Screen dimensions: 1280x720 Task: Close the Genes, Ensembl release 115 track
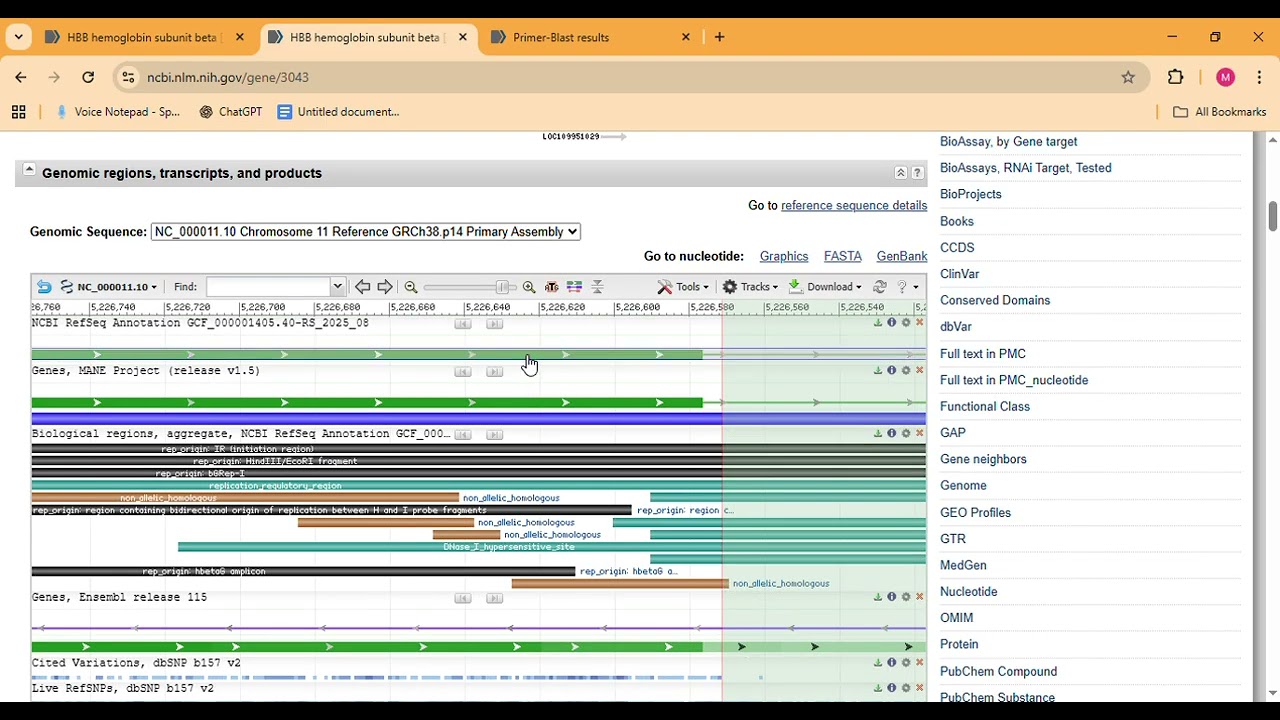[x=920, y=597]
